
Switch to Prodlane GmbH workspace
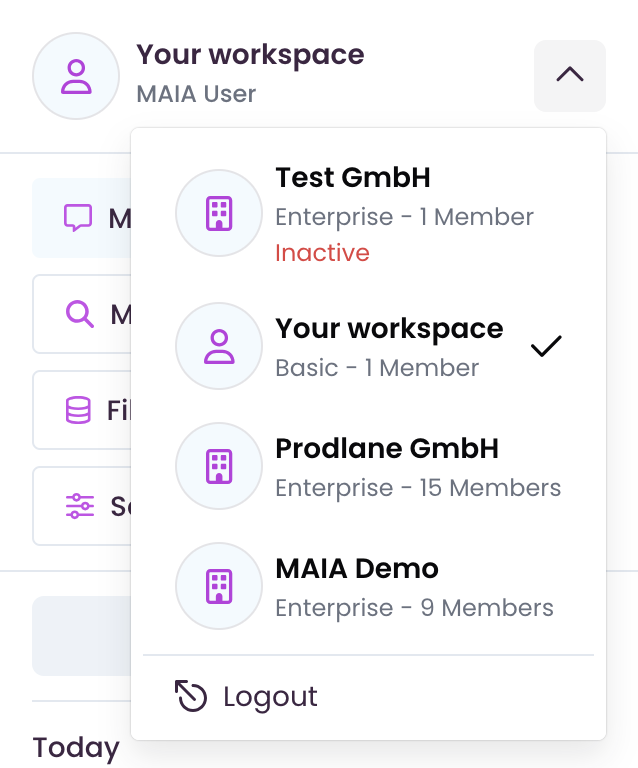[387, 449]
